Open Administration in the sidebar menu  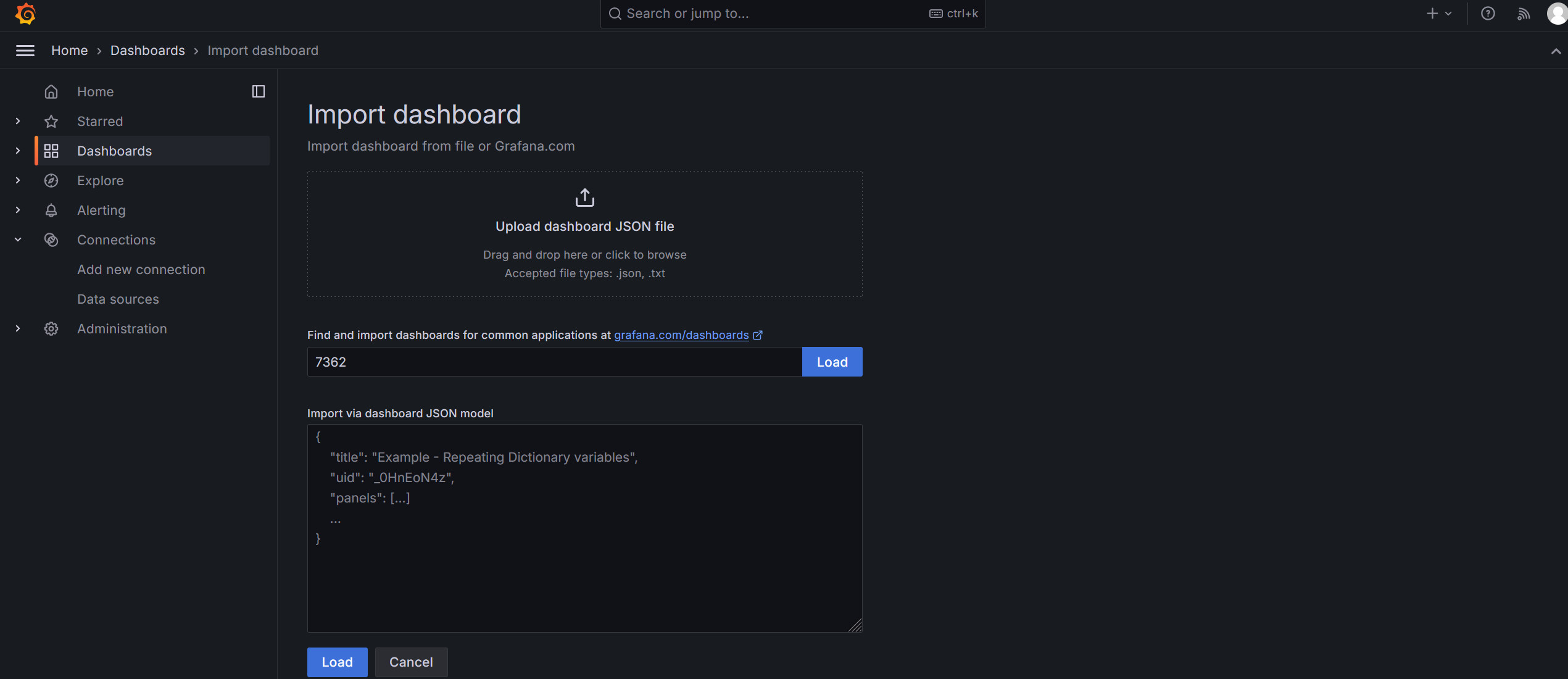pyautogui.click(x=122, y=328)
